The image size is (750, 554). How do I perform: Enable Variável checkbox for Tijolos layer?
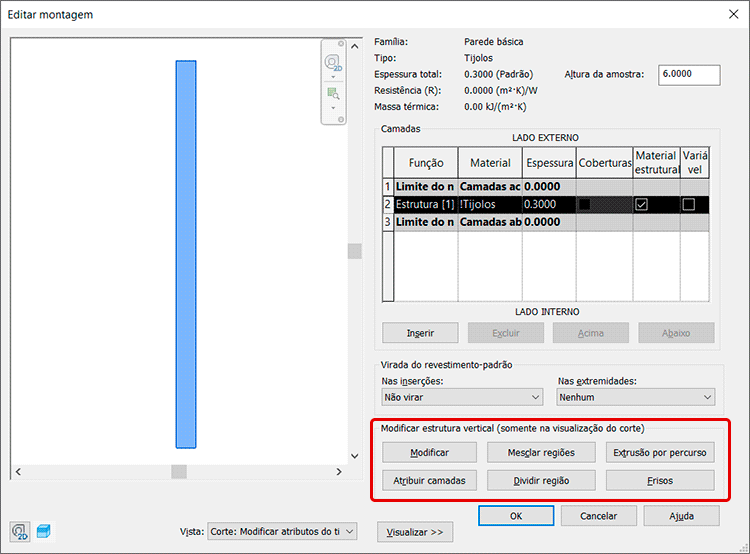tap(689, 205)
